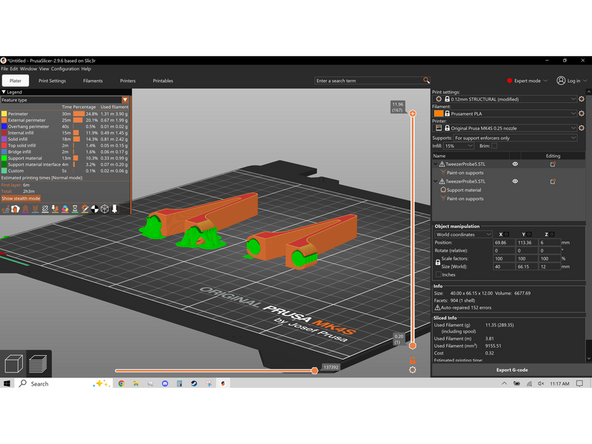Open Windows Start menu
Viewport: 592px width, 444px height.
[6, 384]
